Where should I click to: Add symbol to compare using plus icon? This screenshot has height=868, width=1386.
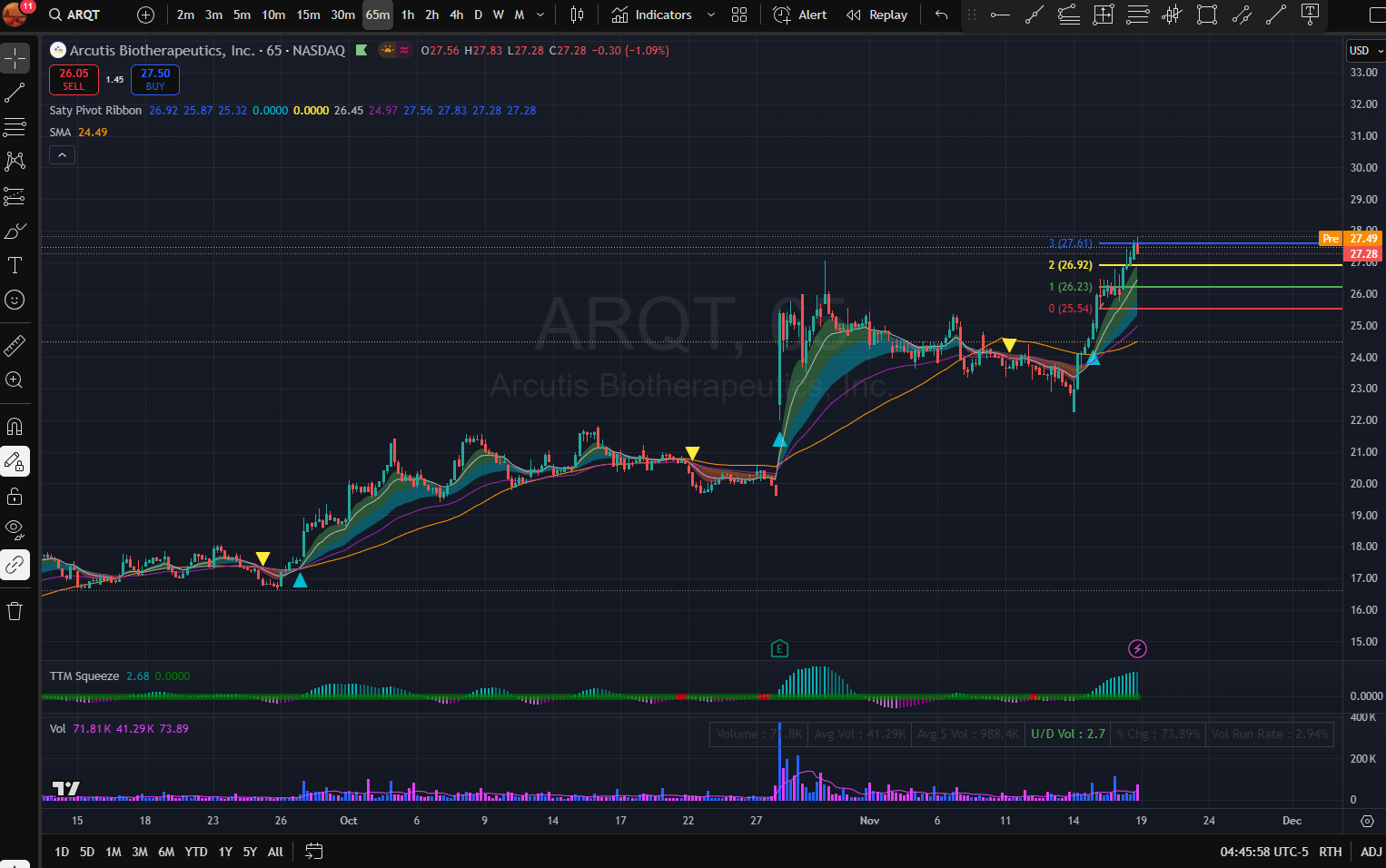coord(145,15)
